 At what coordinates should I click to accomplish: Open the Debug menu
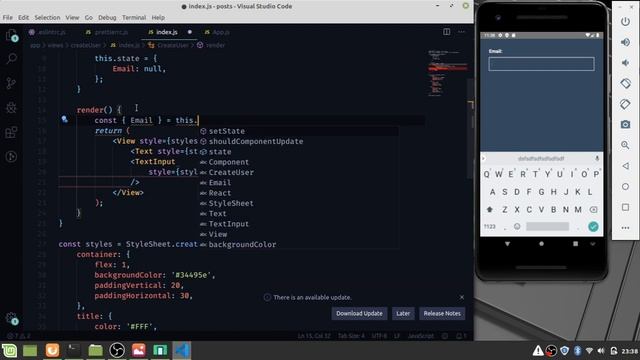(107, 18)
